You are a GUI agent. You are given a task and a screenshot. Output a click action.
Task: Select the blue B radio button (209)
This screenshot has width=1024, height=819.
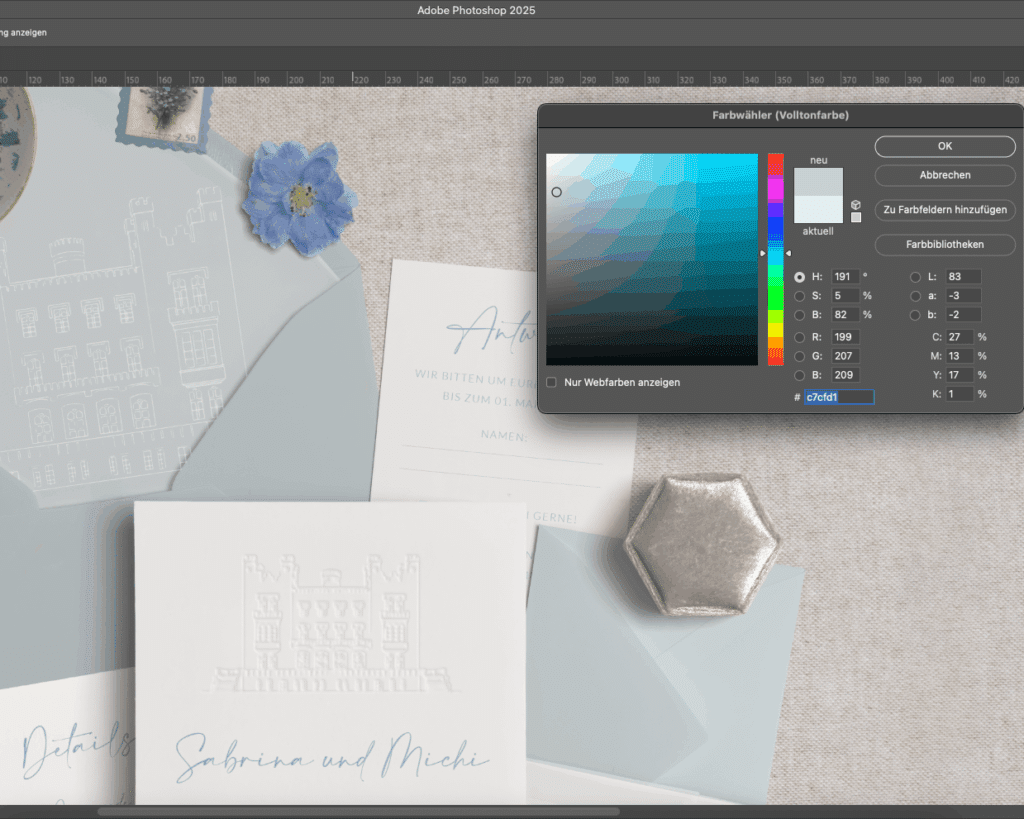[x=799, y=375]
